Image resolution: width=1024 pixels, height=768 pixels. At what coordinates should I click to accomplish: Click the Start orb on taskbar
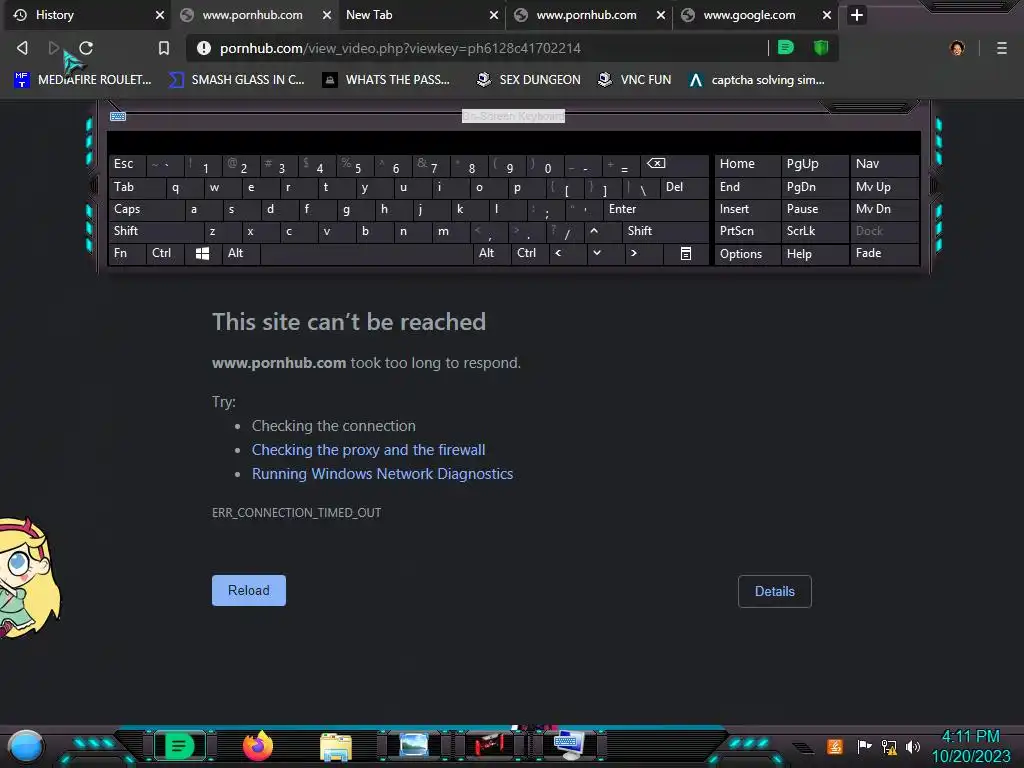tap(26, 747)
